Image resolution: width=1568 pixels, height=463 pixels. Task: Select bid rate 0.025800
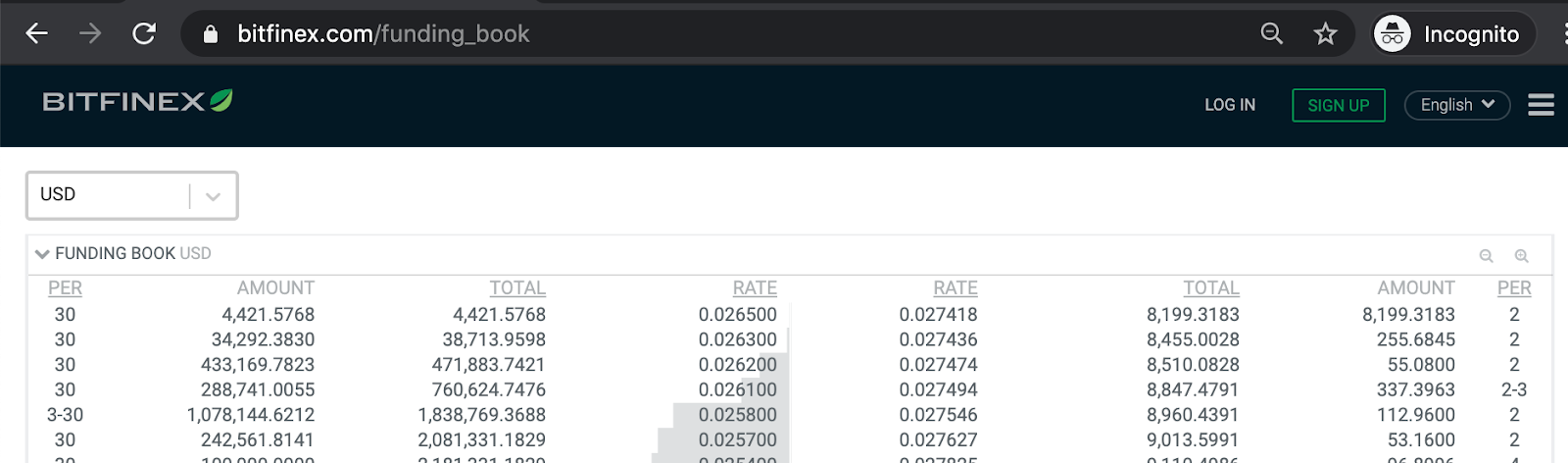click(738, 415)
